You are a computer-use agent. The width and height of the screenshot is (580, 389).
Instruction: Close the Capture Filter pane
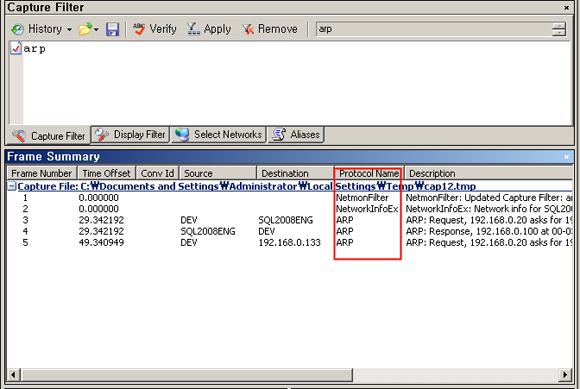tap(566, 7)
